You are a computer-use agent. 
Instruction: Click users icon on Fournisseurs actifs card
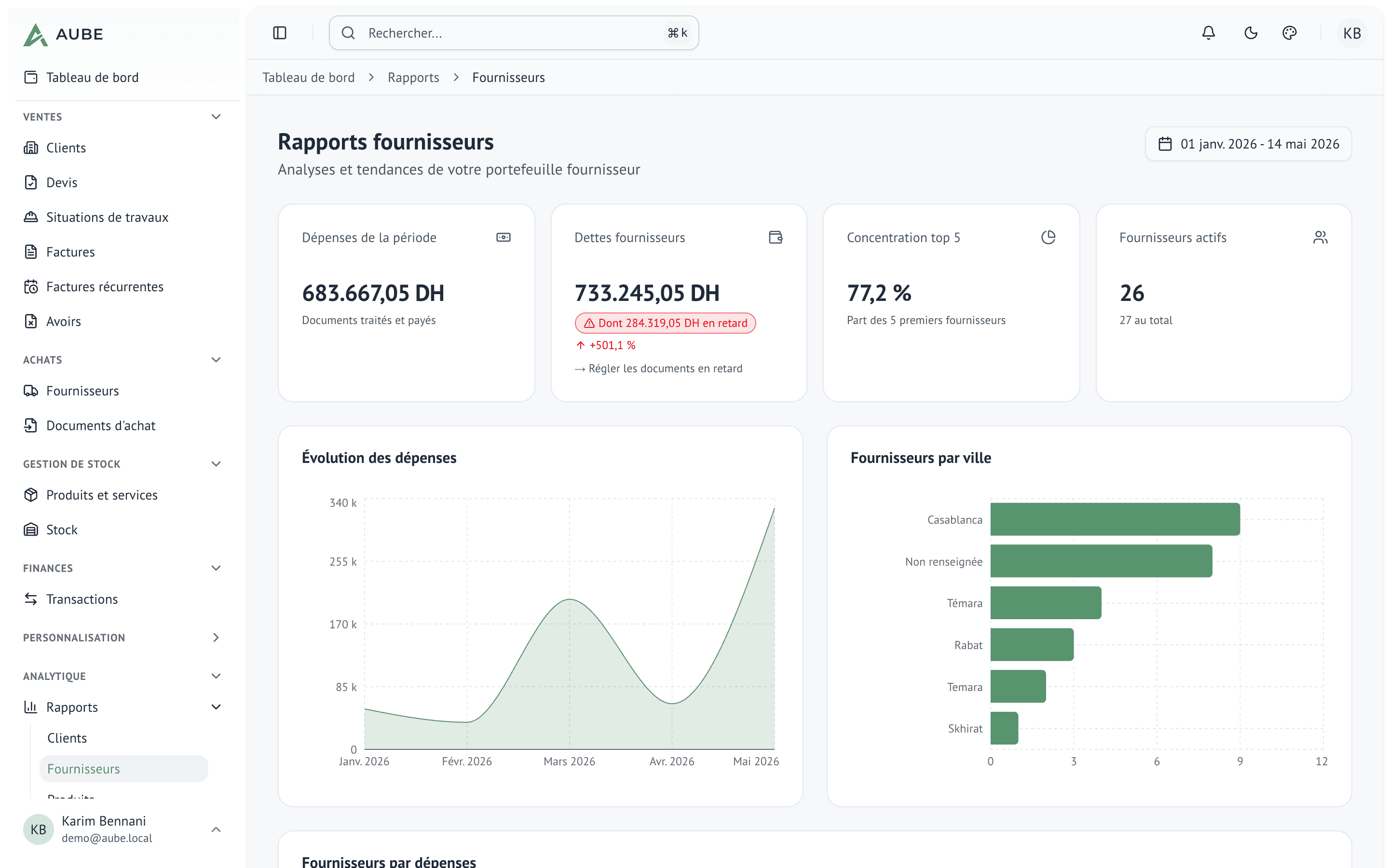click(1320, 237)
